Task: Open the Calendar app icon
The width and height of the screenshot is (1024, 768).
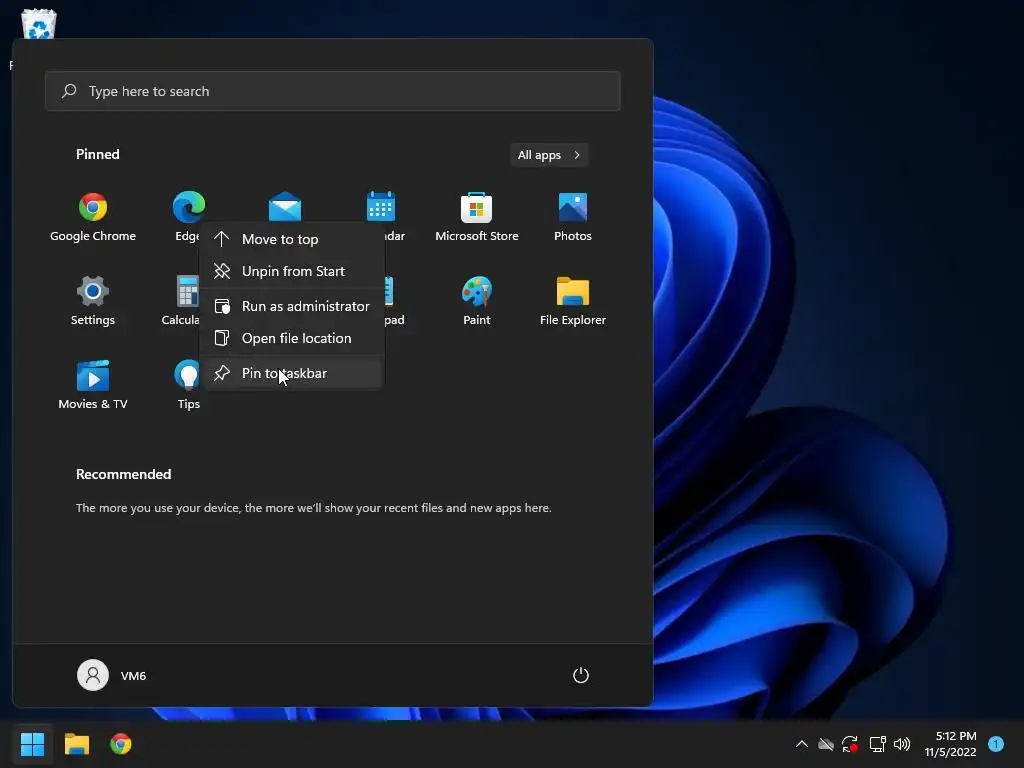Action: (x=381, y=207)
